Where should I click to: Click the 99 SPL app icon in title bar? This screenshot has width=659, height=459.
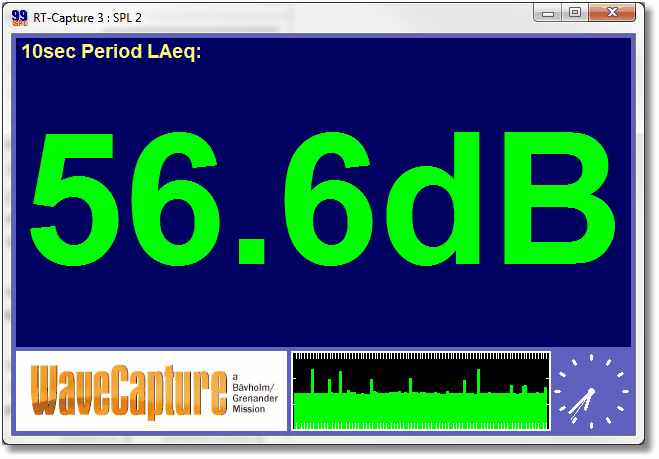coord(19,18)
